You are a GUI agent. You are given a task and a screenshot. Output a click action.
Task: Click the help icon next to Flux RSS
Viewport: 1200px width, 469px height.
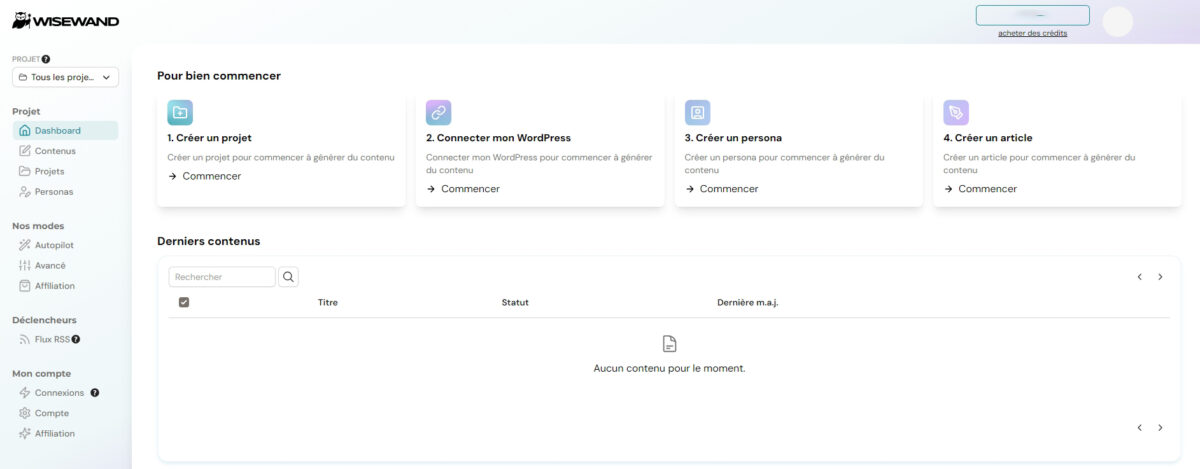pos(76,339)
